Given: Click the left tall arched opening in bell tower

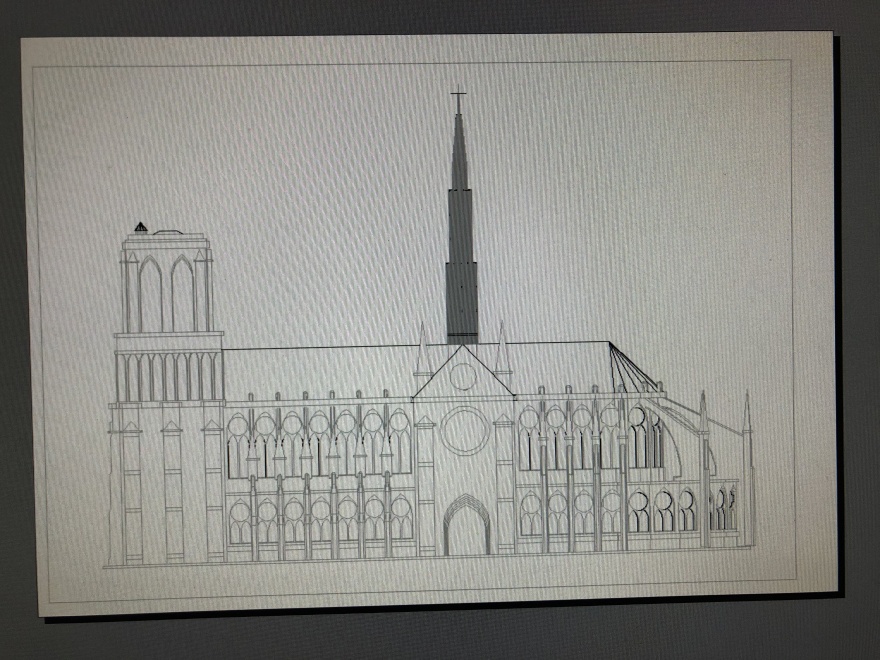Looking at the screenshot, I should click(x=150, y=294).
